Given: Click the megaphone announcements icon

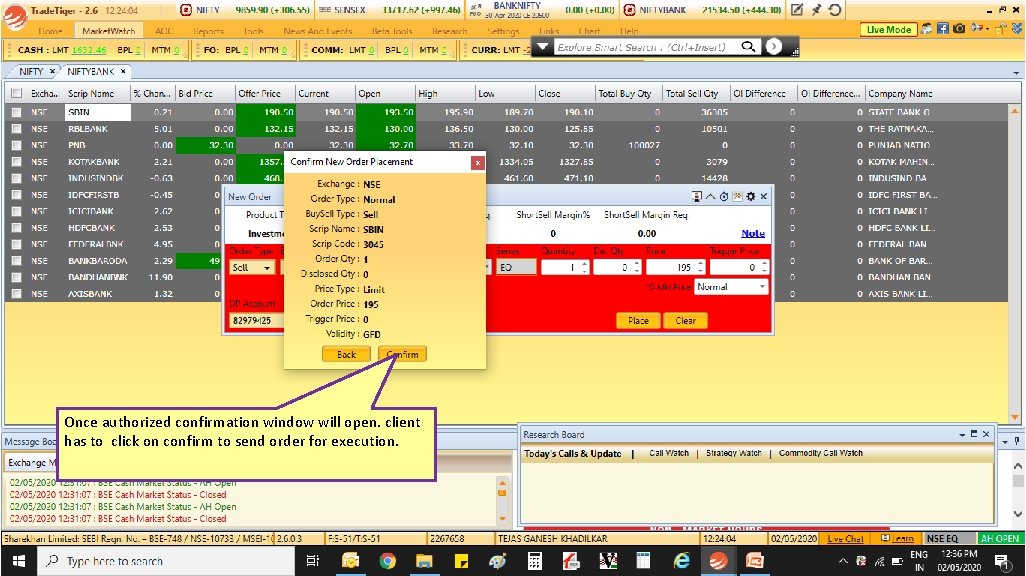Looking at the screenshot, I should click(x=976, y=28).
